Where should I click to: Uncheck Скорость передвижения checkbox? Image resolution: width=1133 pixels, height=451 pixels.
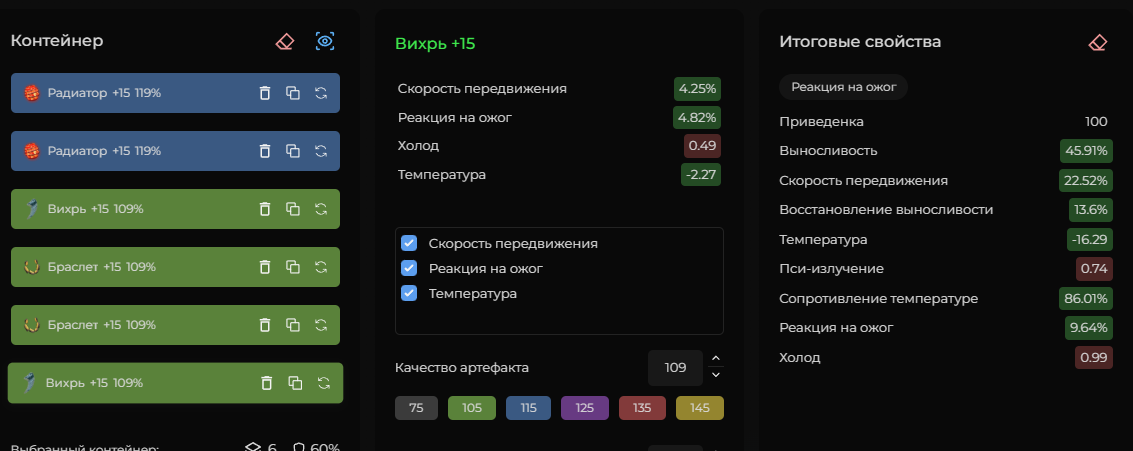408,243
